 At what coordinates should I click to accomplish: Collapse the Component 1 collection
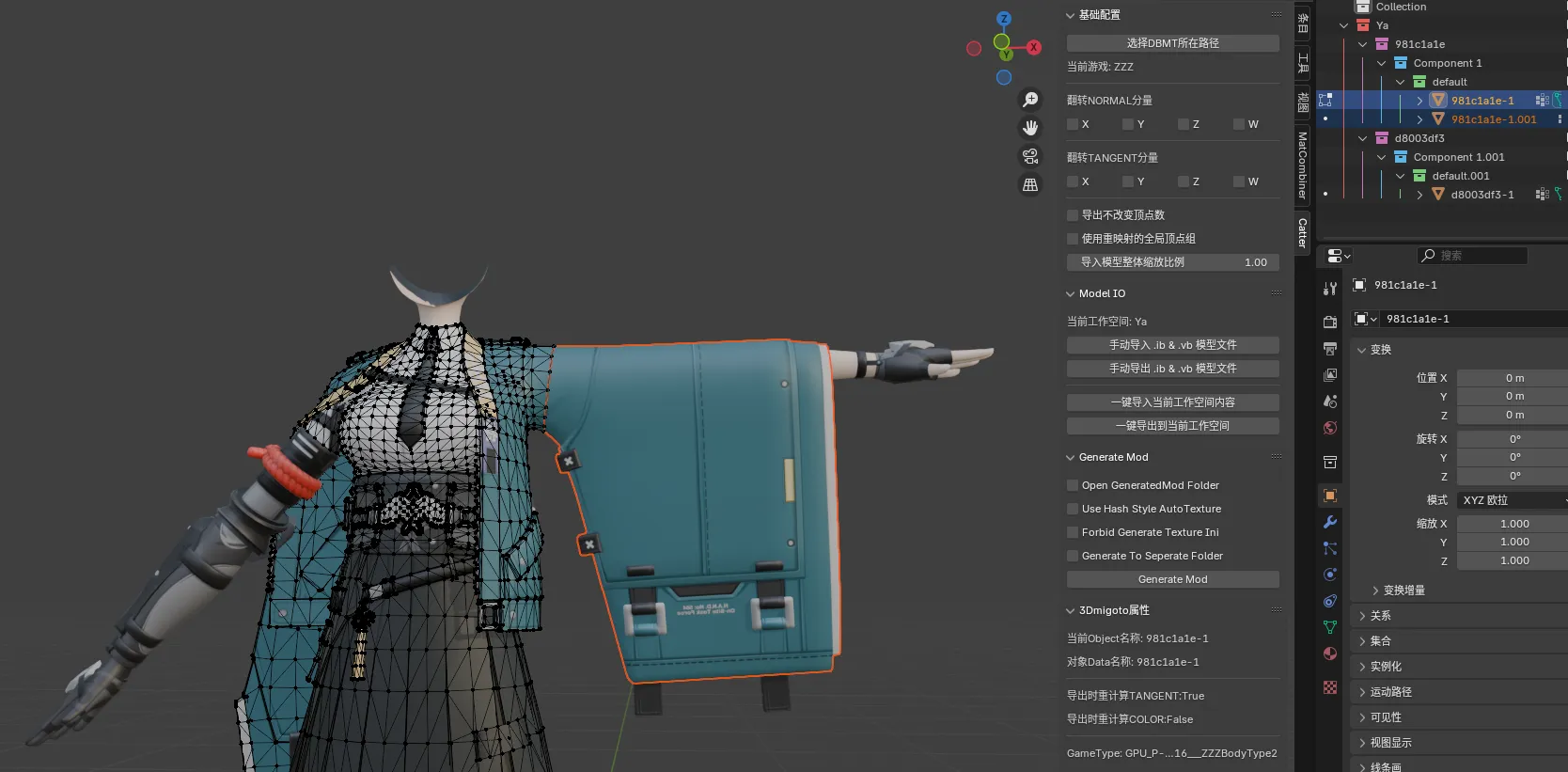(x=1382, y=63)
